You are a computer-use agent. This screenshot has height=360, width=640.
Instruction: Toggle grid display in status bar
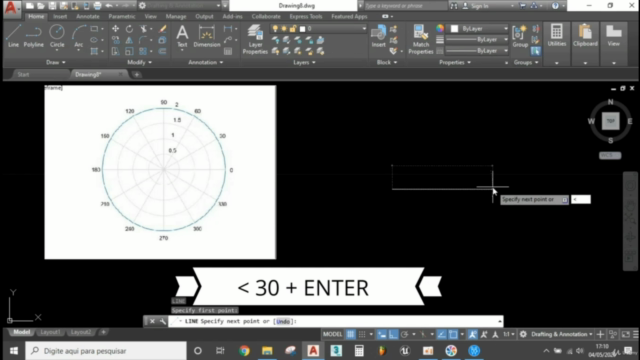pos(350,334)
